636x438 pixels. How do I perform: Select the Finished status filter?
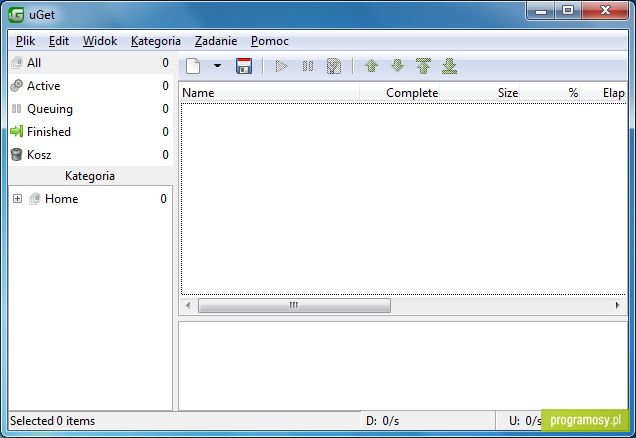[91, 132]
